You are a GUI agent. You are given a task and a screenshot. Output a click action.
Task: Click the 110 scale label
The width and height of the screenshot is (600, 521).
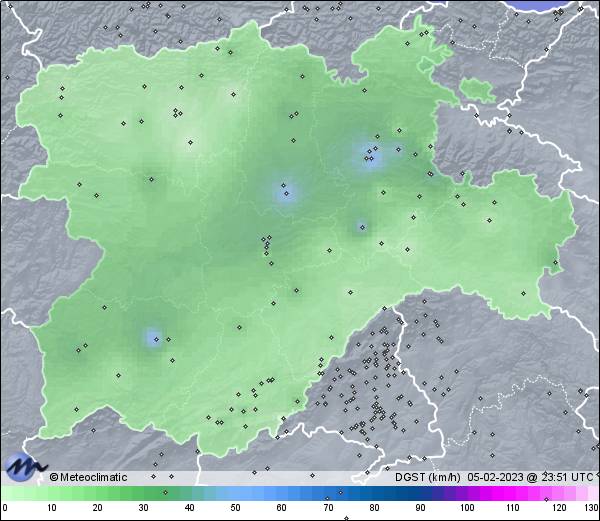[513, 508]
